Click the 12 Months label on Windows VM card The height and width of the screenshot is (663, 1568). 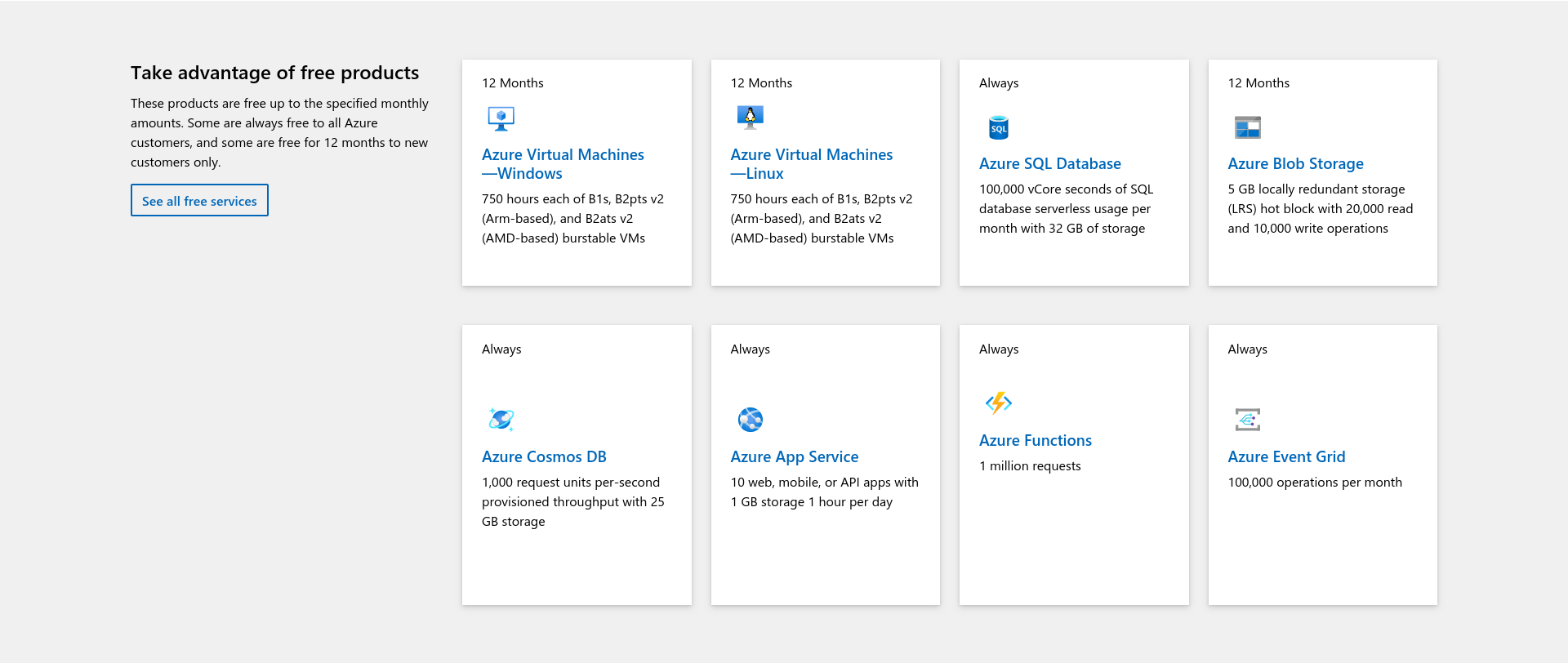point(512,83)
